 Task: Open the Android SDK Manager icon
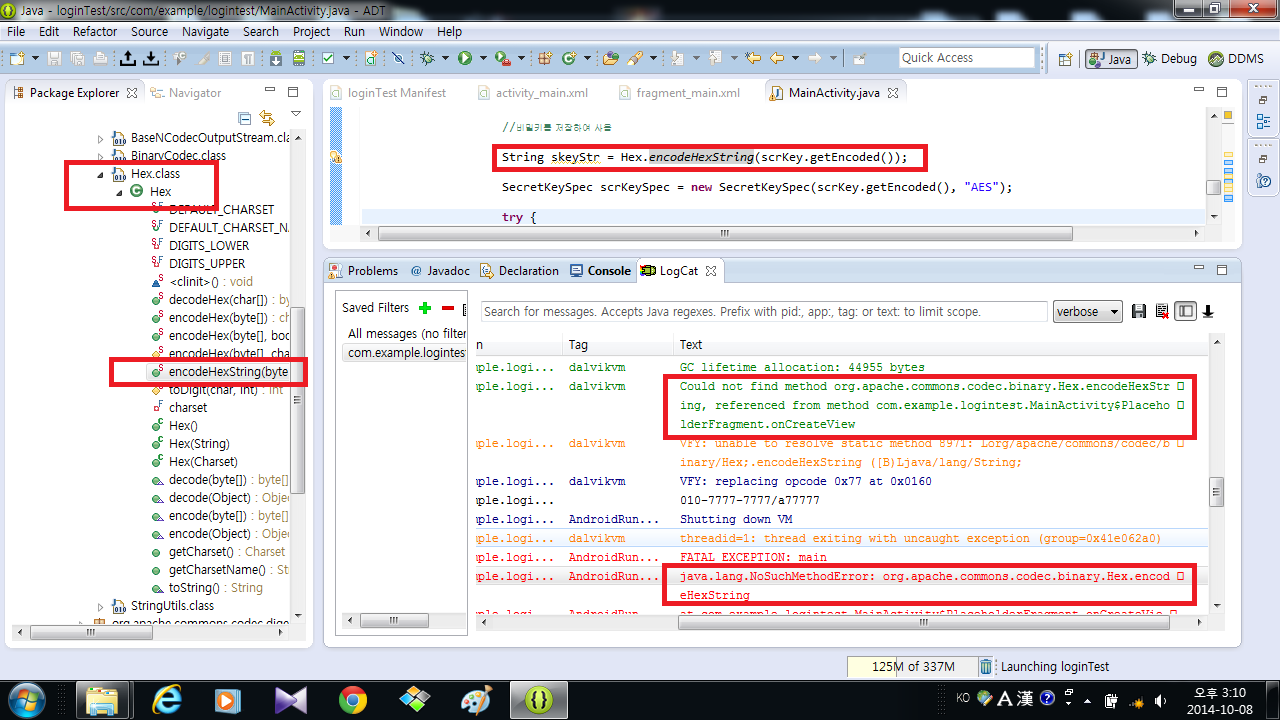pos(275,58)
